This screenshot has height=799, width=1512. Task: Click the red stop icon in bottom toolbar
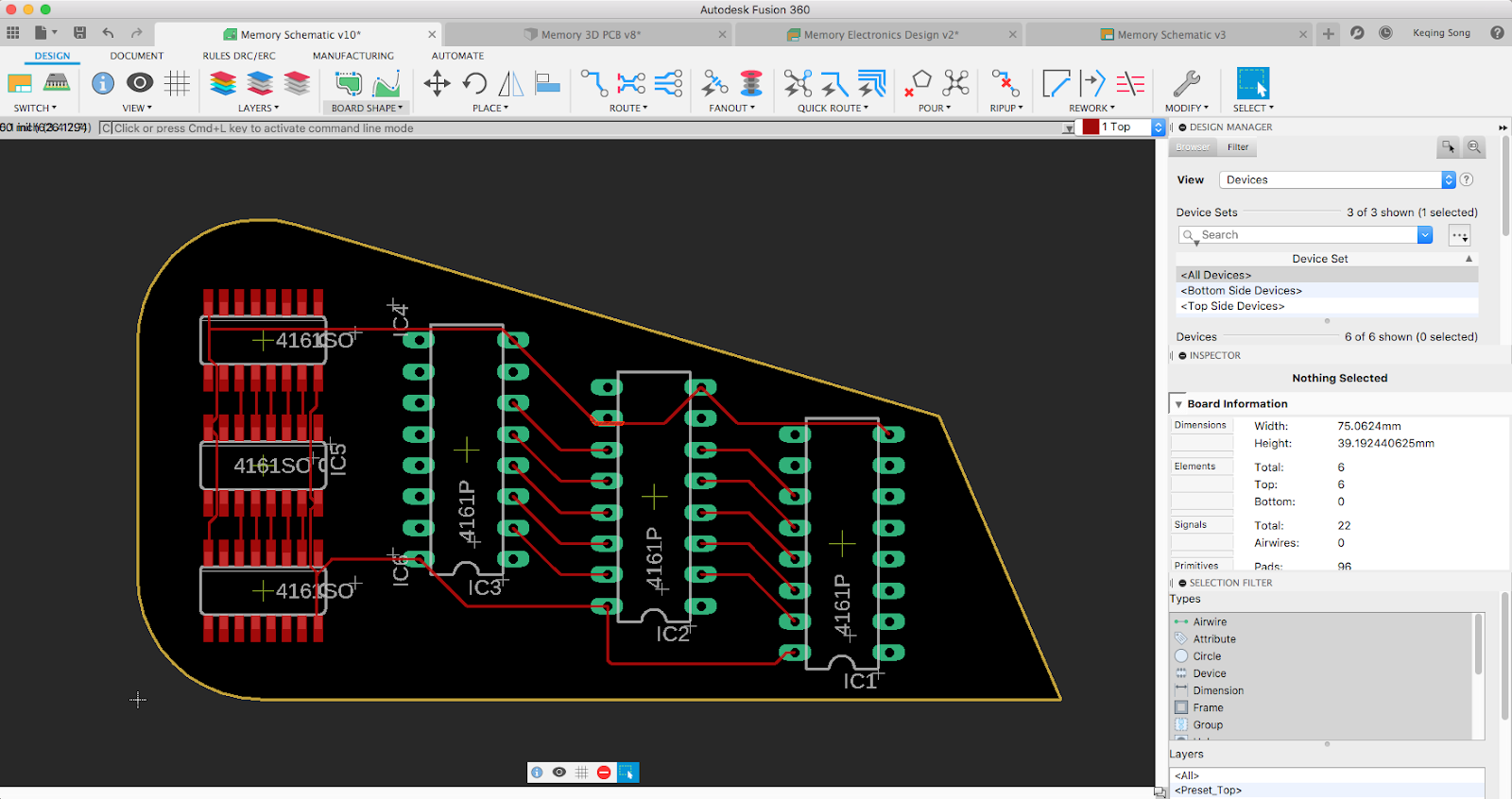604,773
